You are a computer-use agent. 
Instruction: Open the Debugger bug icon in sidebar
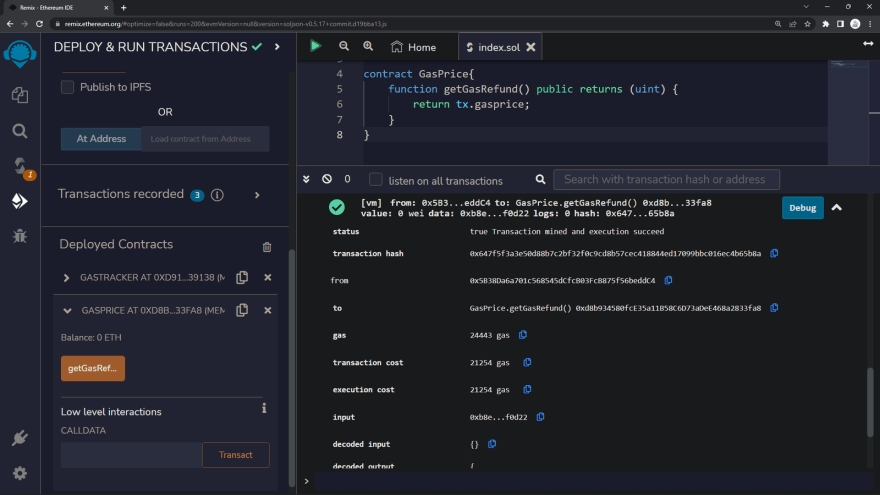[20, 236]
